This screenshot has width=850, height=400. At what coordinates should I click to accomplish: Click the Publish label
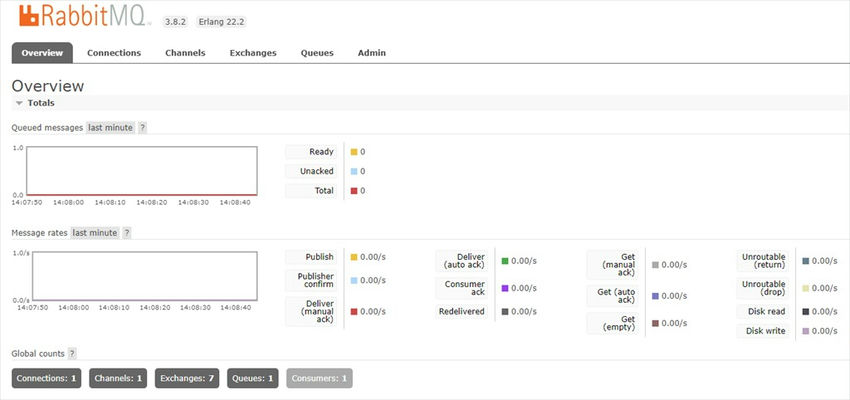pyautogui.click(x=311, y=257)
